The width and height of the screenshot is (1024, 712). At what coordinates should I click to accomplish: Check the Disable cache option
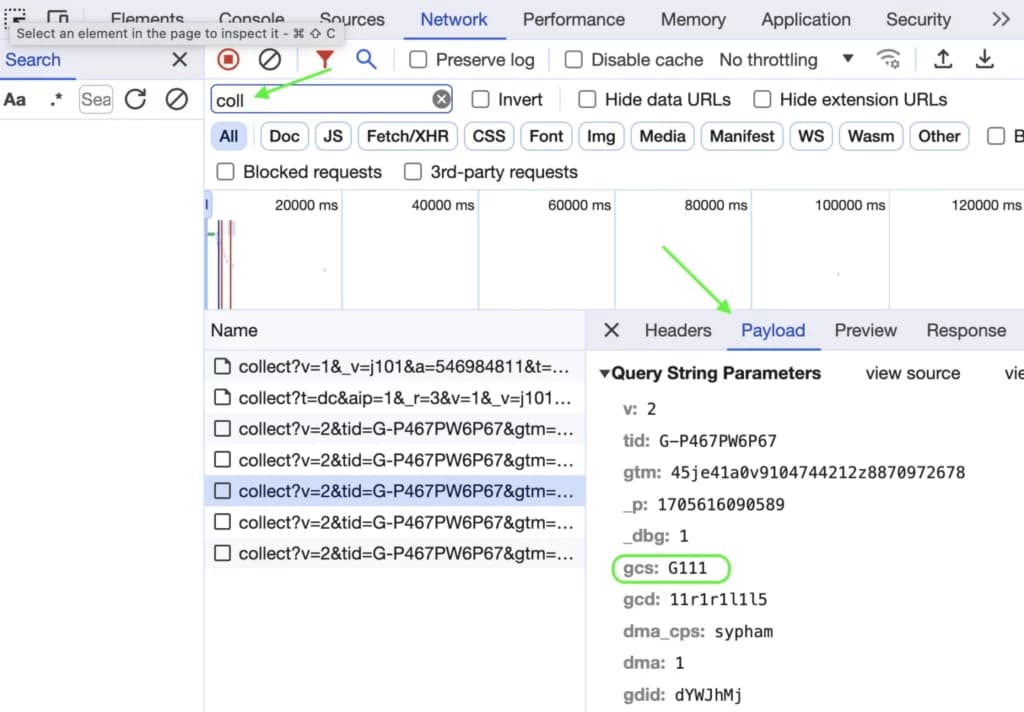(x=573, y=60)
